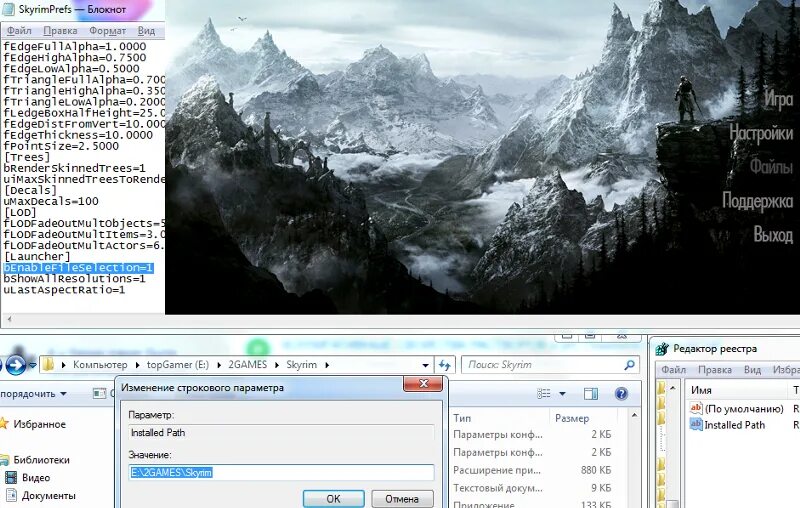
Task: Go to 2GAMES in the address bar
Action: (x=247, y=365)
